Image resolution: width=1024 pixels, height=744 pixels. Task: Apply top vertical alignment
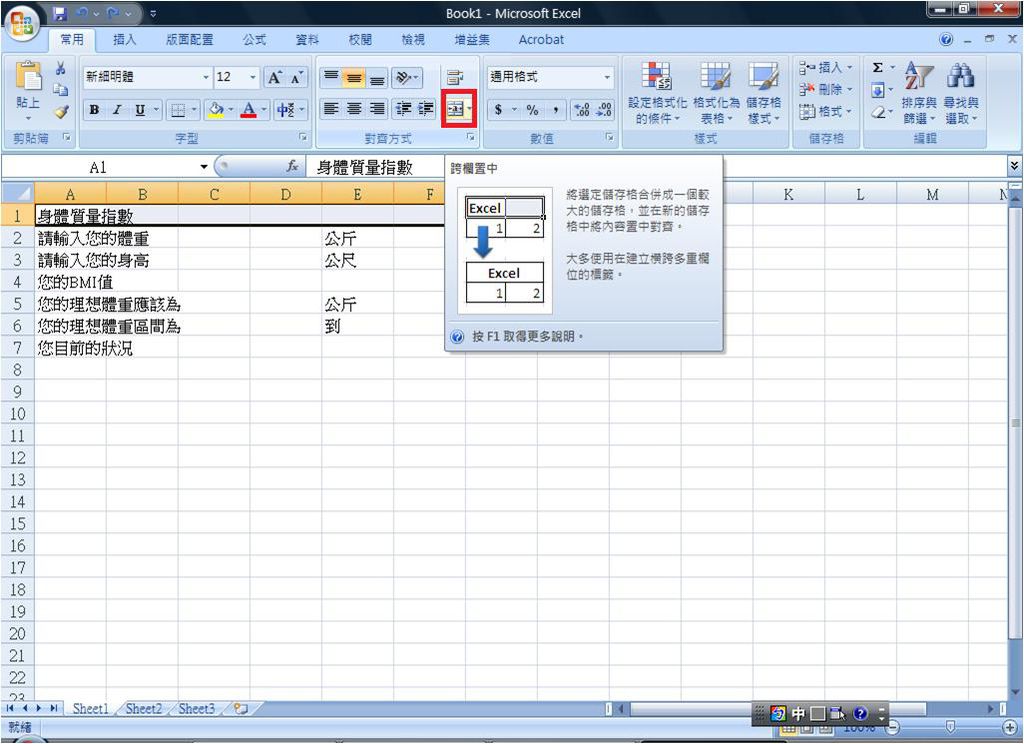point(331,78)
